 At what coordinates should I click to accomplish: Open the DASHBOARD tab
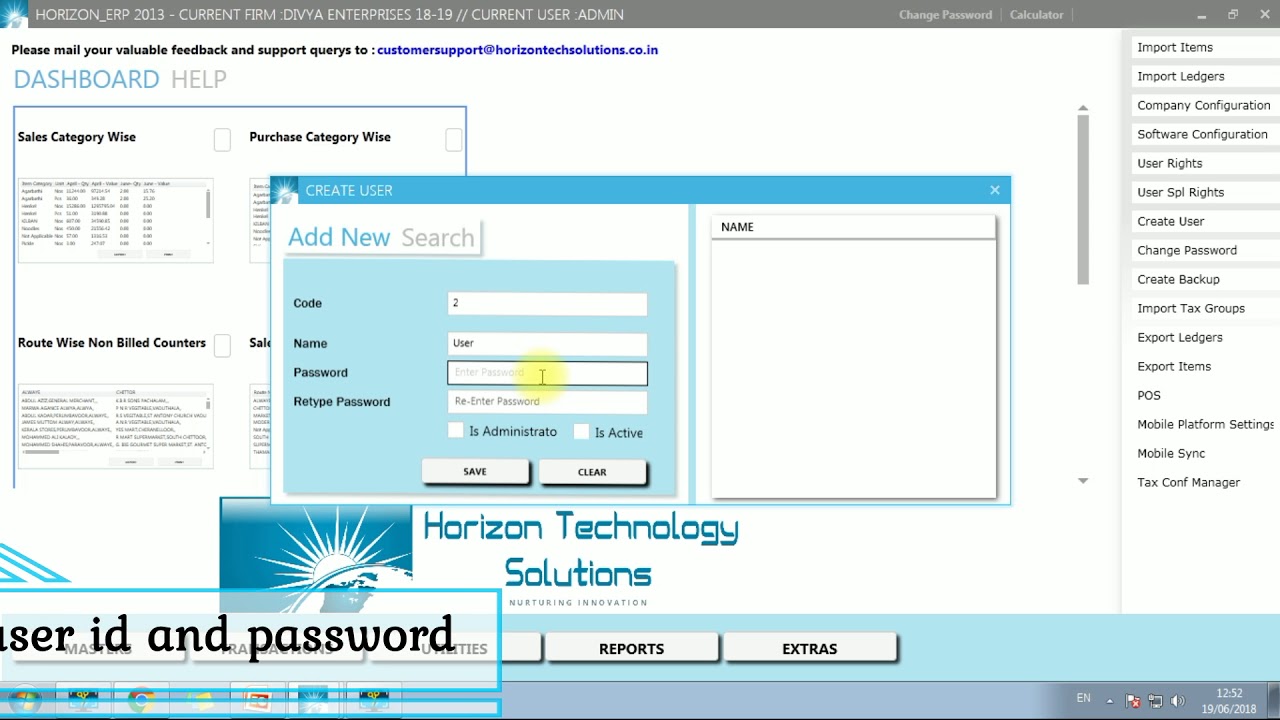[x=86, y=79]
